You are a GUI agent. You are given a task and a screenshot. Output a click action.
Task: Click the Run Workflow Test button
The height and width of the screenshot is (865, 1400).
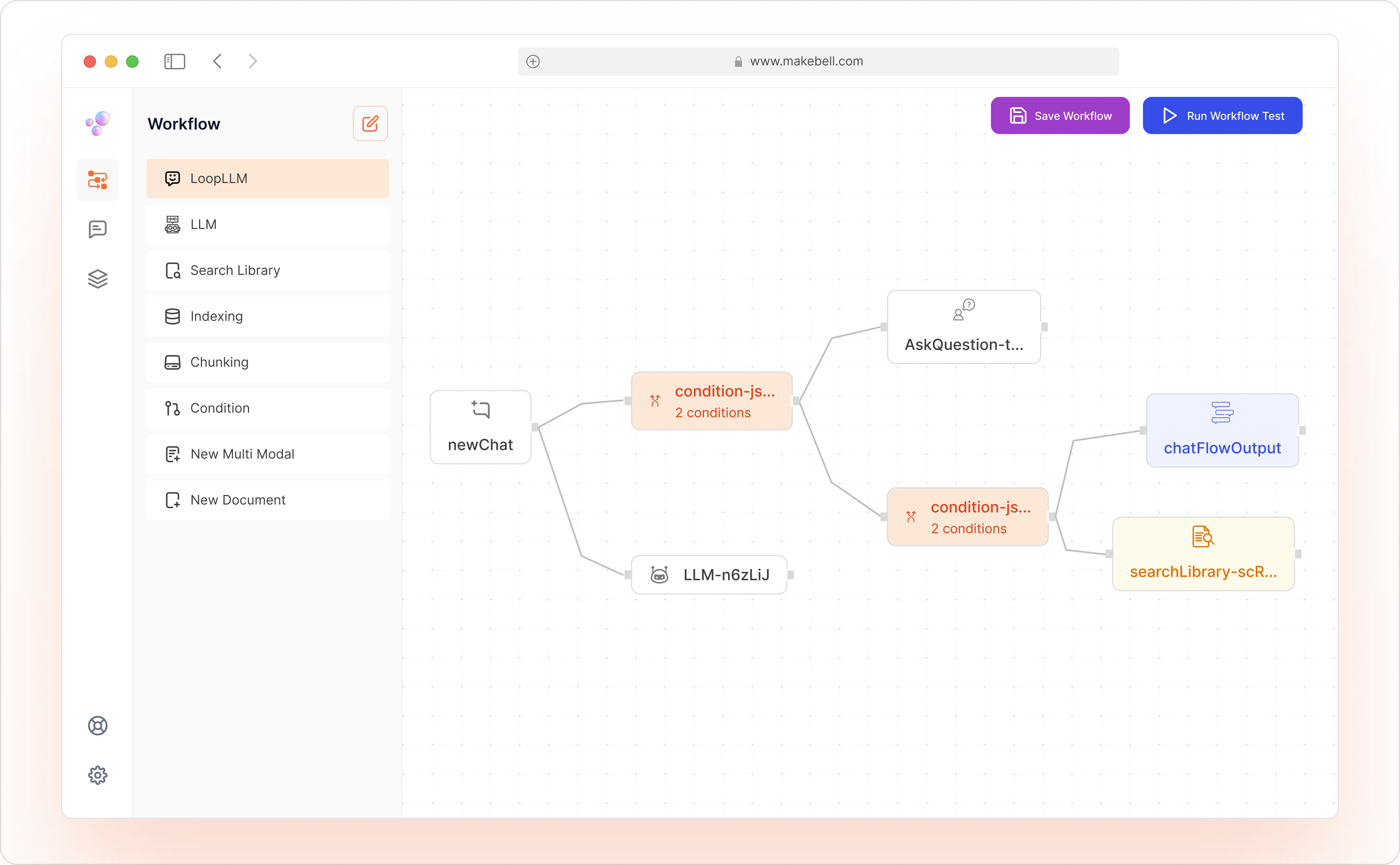(x=1221, y=115)
